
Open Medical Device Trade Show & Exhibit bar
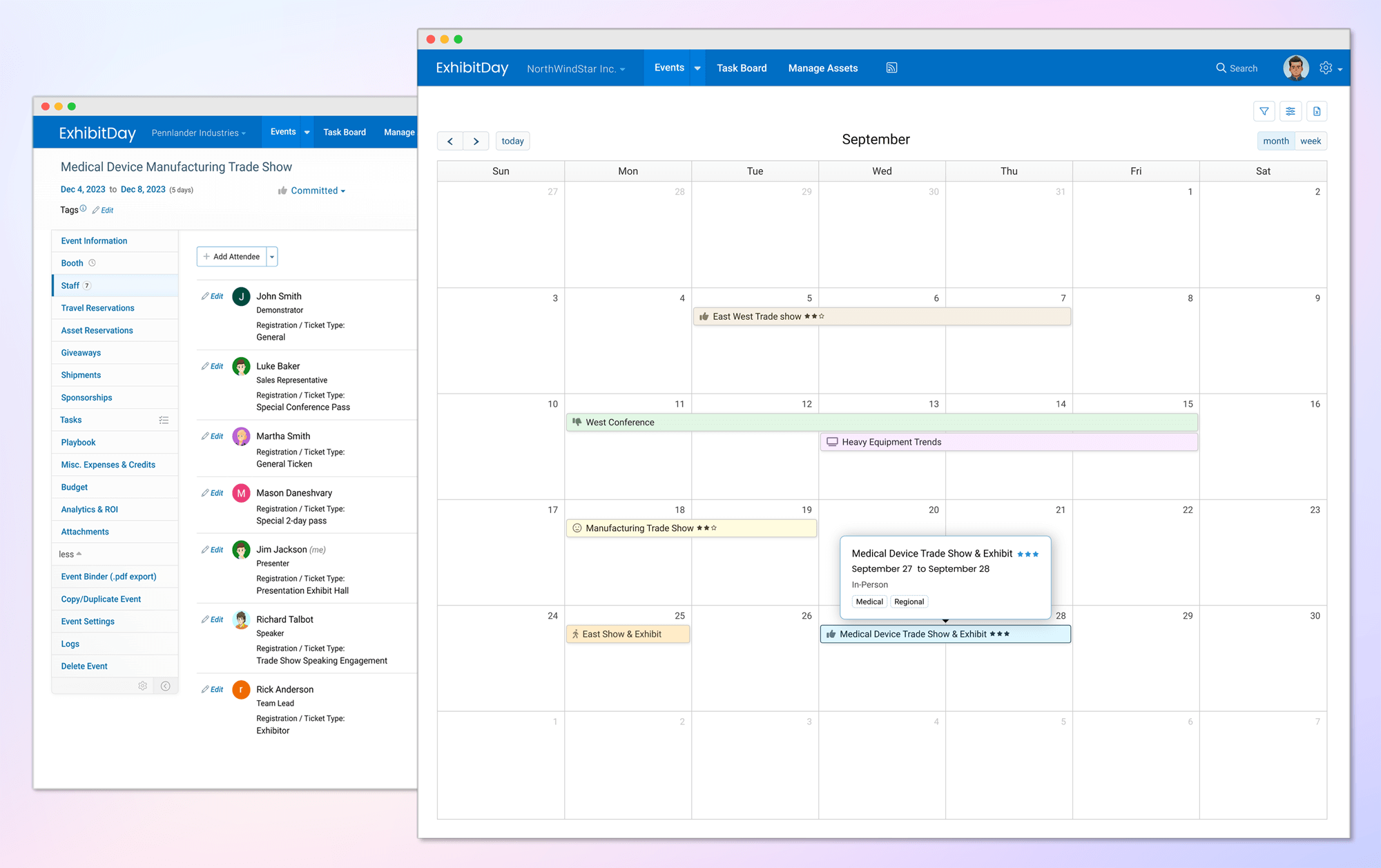(x=945, y=634)
